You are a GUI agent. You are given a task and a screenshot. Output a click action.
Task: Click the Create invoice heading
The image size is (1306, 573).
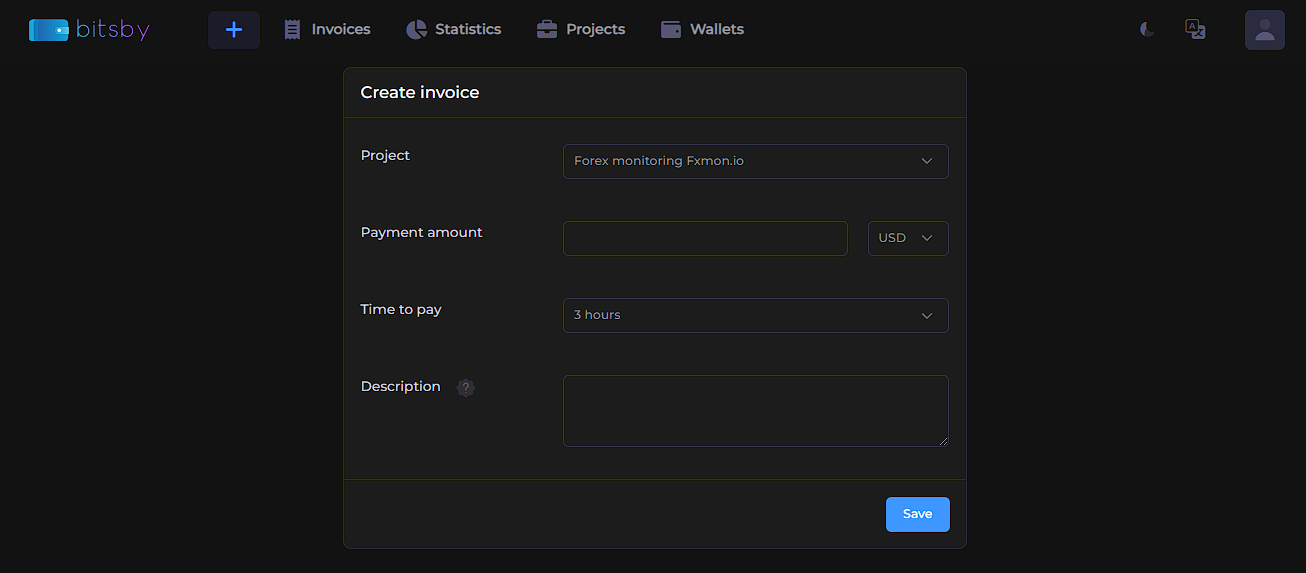(x=420, y=92)
